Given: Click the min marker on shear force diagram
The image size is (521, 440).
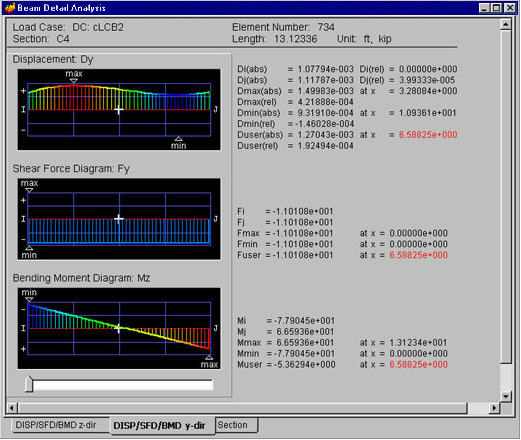Looking at the screenshot, I should [x=29, y=248].
